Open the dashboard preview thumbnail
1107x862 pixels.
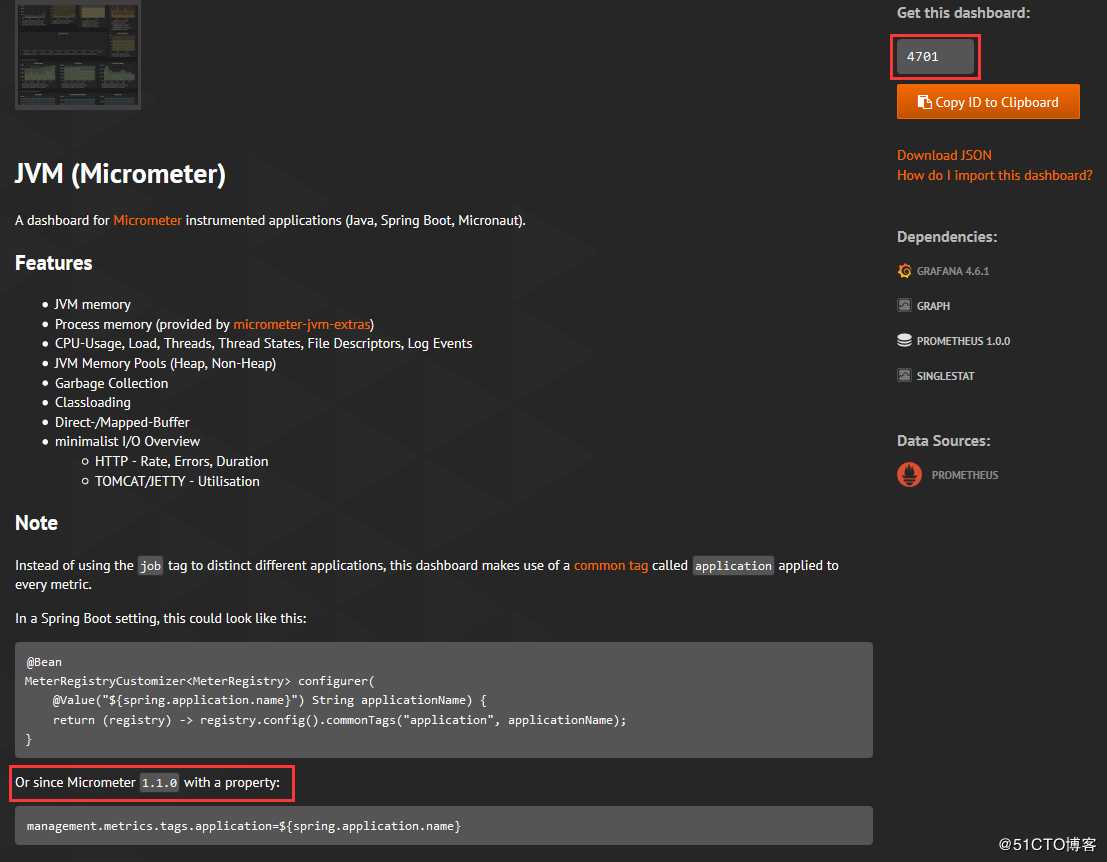point(78,54)
